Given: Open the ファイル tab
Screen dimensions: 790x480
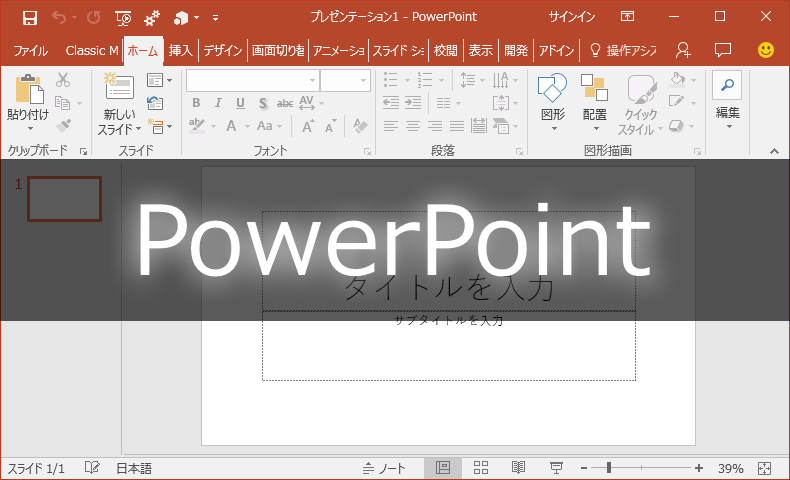Looking at the screenshot, I should (x=30, y=51).
